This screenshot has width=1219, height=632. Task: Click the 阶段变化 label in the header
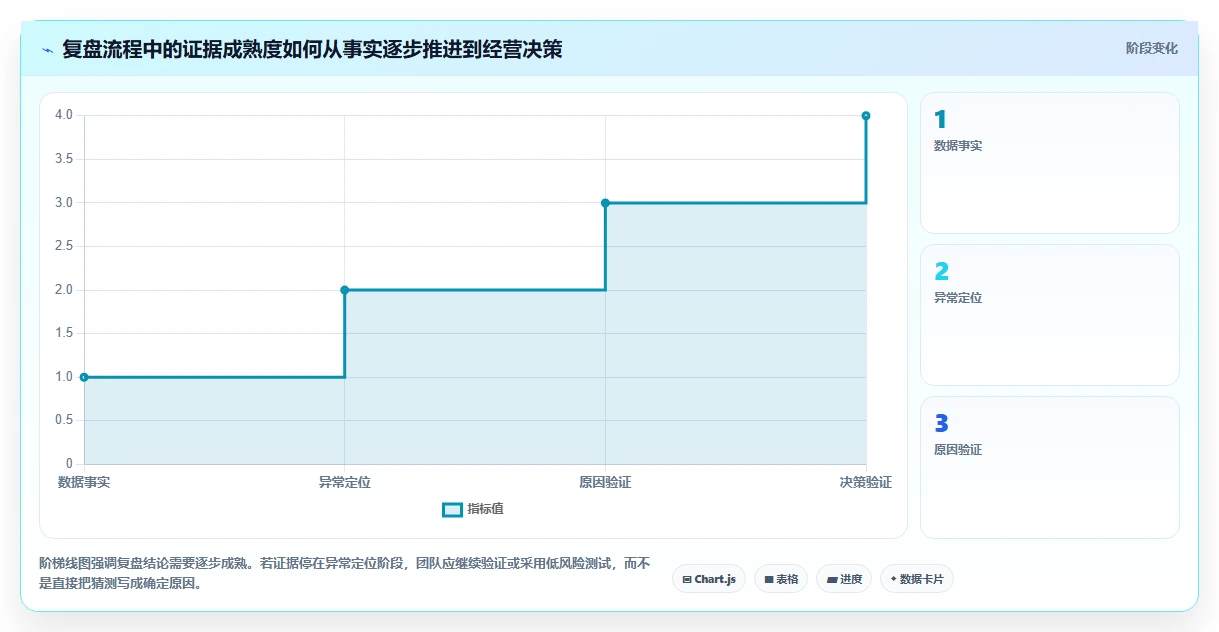point(1151,48)
